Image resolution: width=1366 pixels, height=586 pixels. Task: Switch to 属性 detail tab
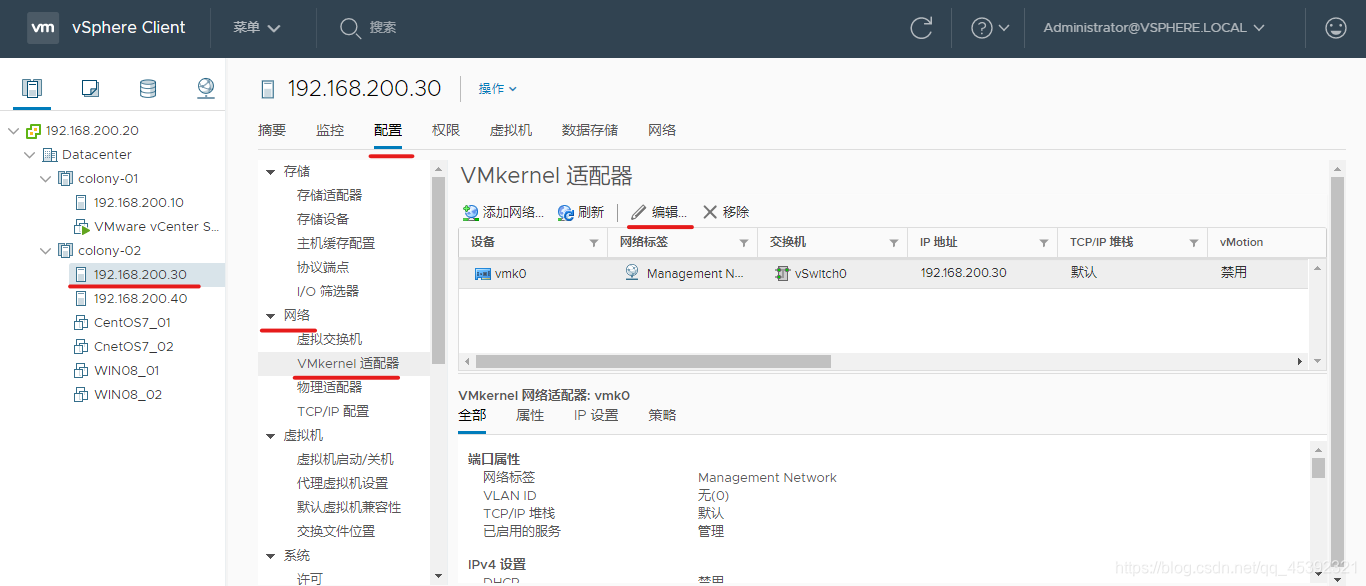(x=530, y=415)
